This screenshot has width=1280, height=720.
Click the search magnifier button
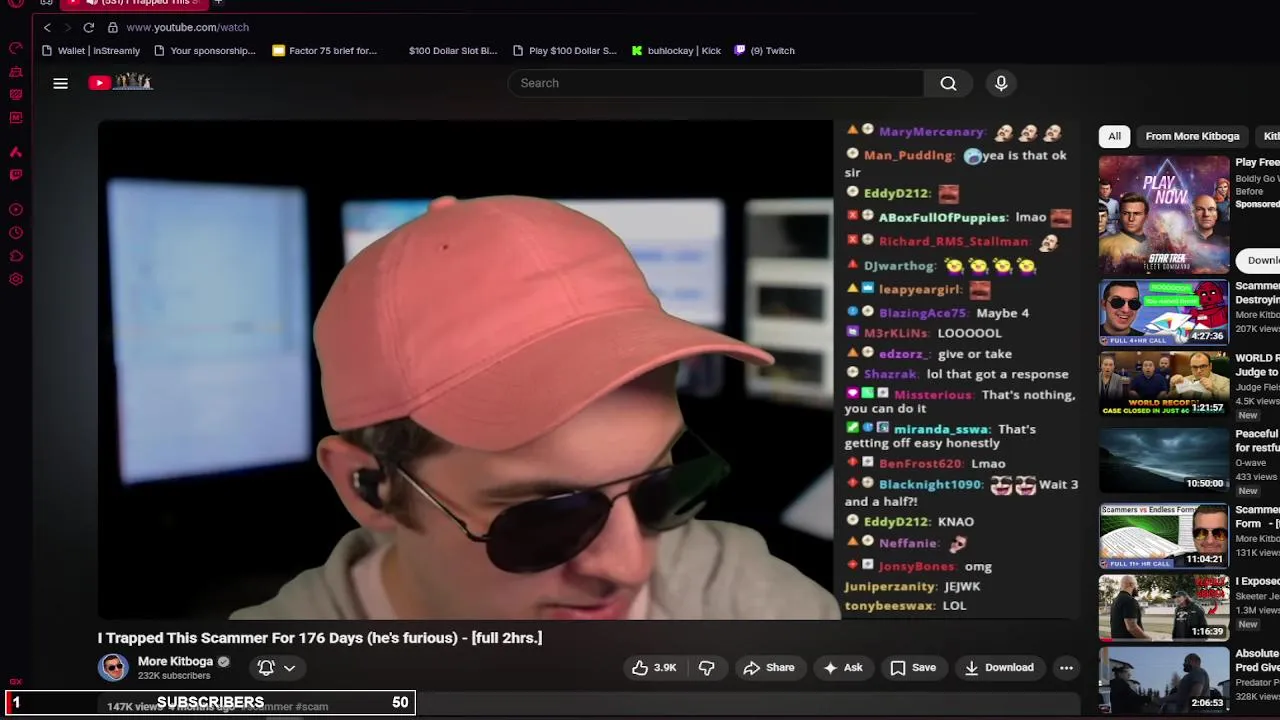(948, 83)
